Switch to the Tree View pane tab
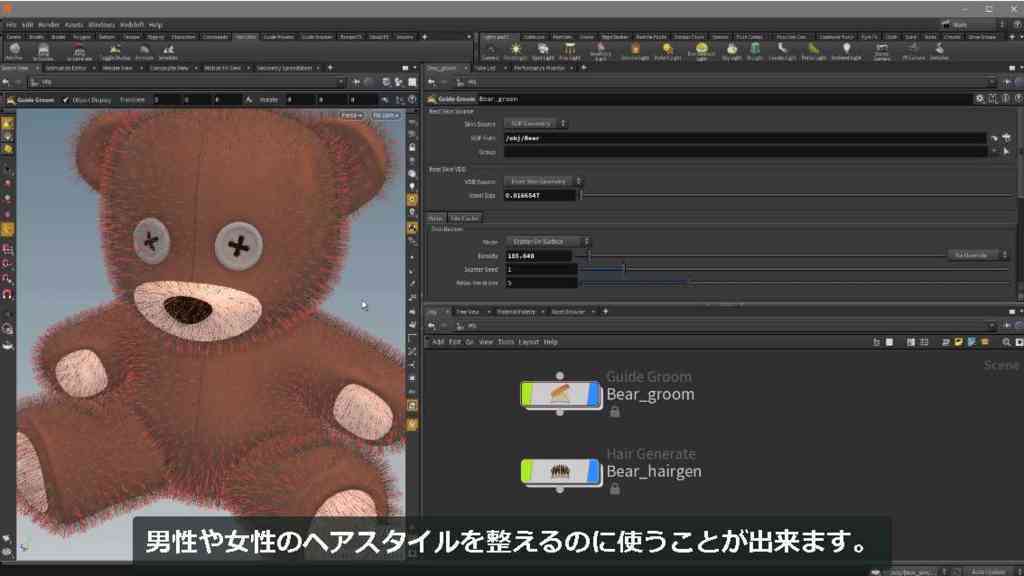 [x=468, y=312]
